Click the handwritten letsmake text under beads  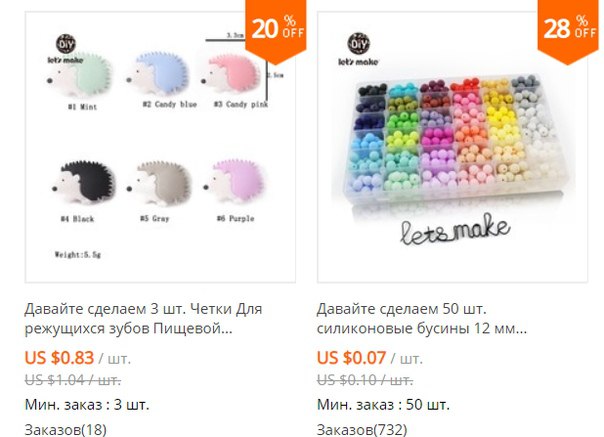[x=455, y=230]
